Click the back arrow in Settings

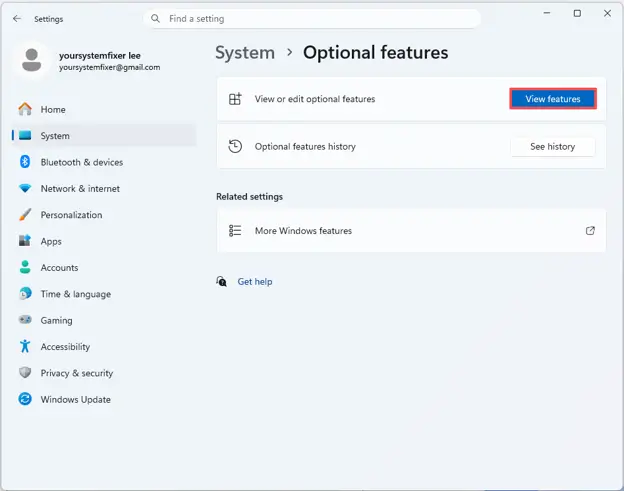pyautogui.click(x=17, y=19)
